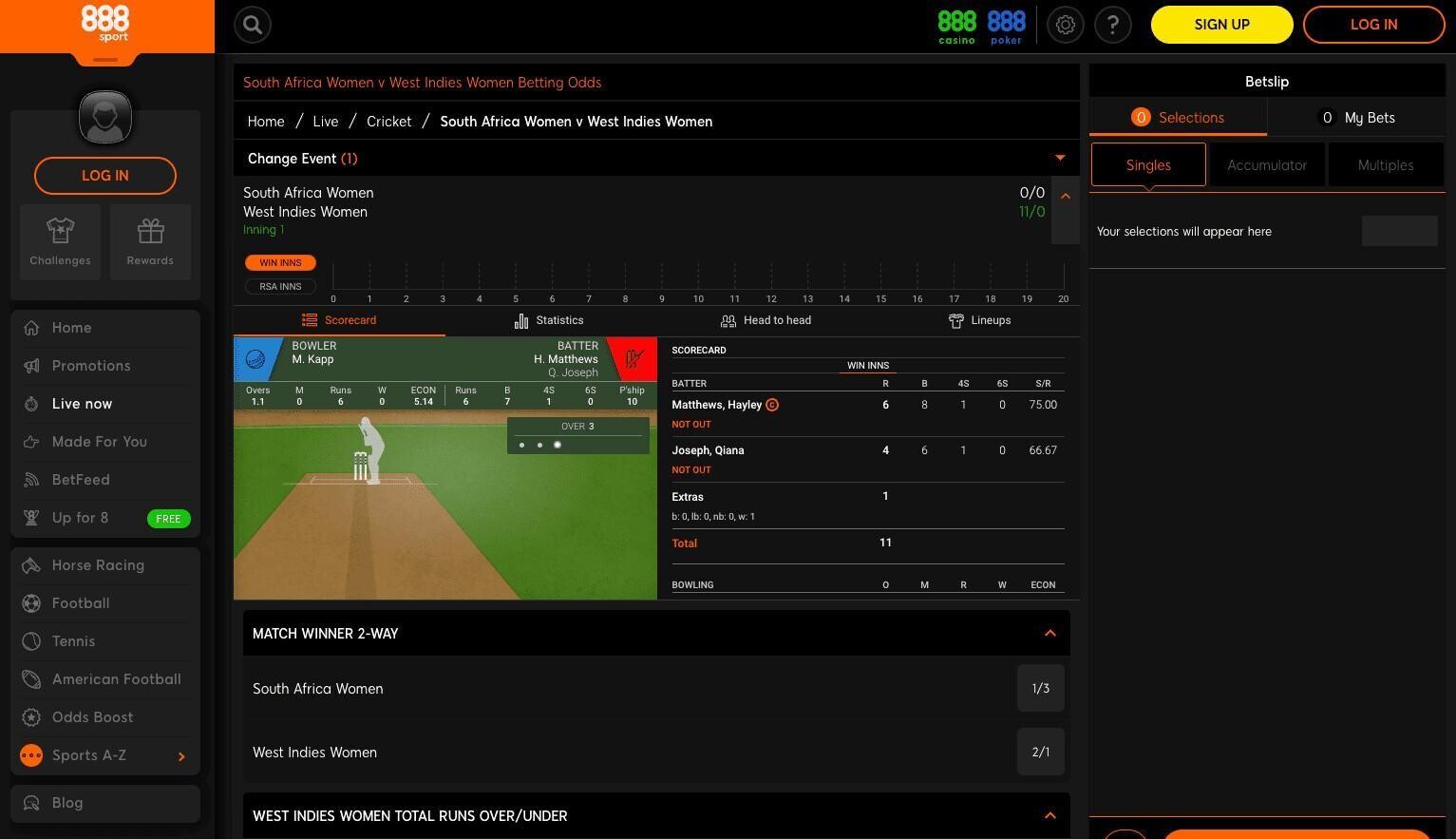This screenshot has height=839, width=1456.
Task: Click the BetFeed feed icon
Action: (x=31, y=480)
